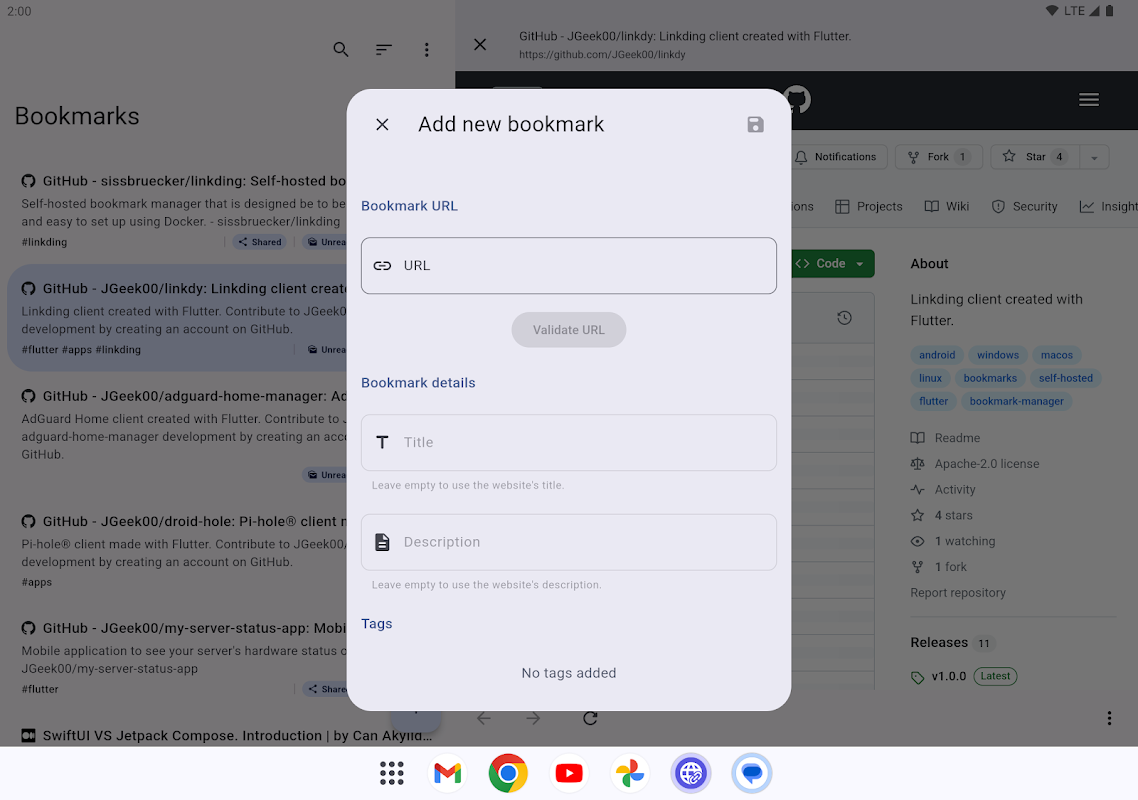Star the linkdy repository
The width and height of the screenshot is (1138, 800).
(1035, 157)
